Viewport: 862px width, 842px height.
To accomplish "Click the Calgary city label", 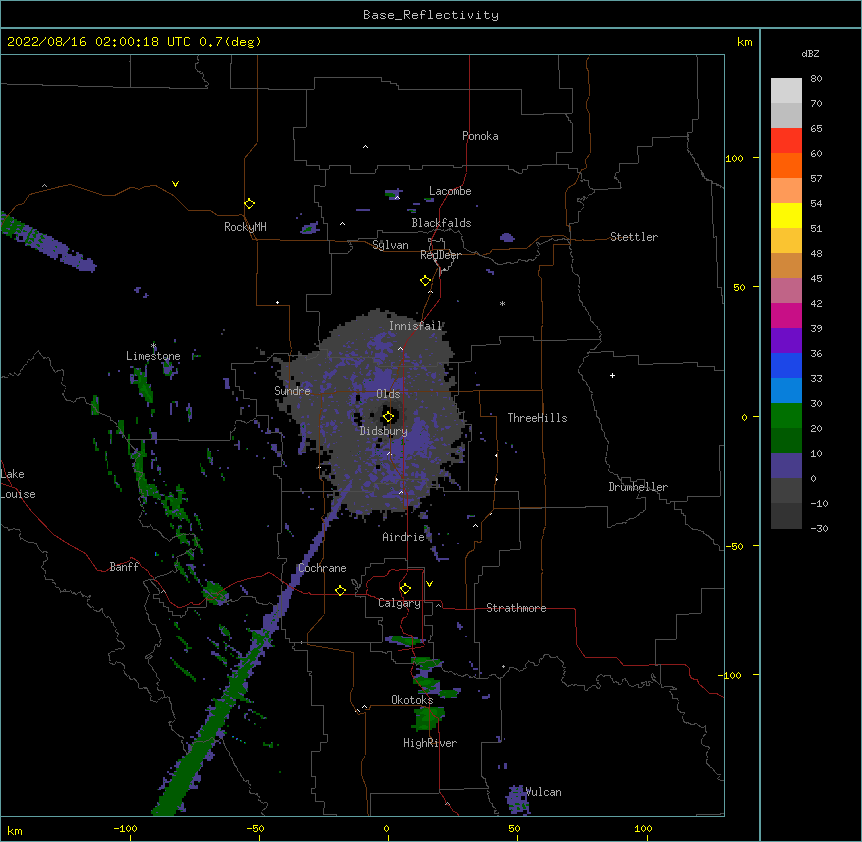I will point(399,603).
